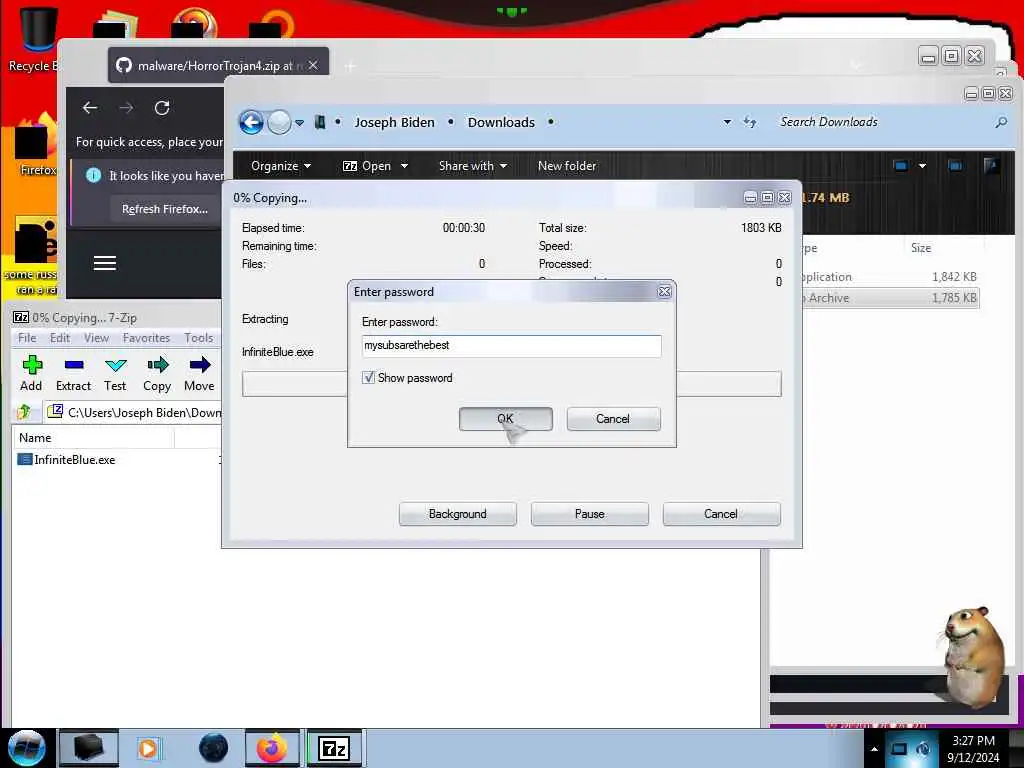Expand the view options dropdown arrow

pos(922,166)
